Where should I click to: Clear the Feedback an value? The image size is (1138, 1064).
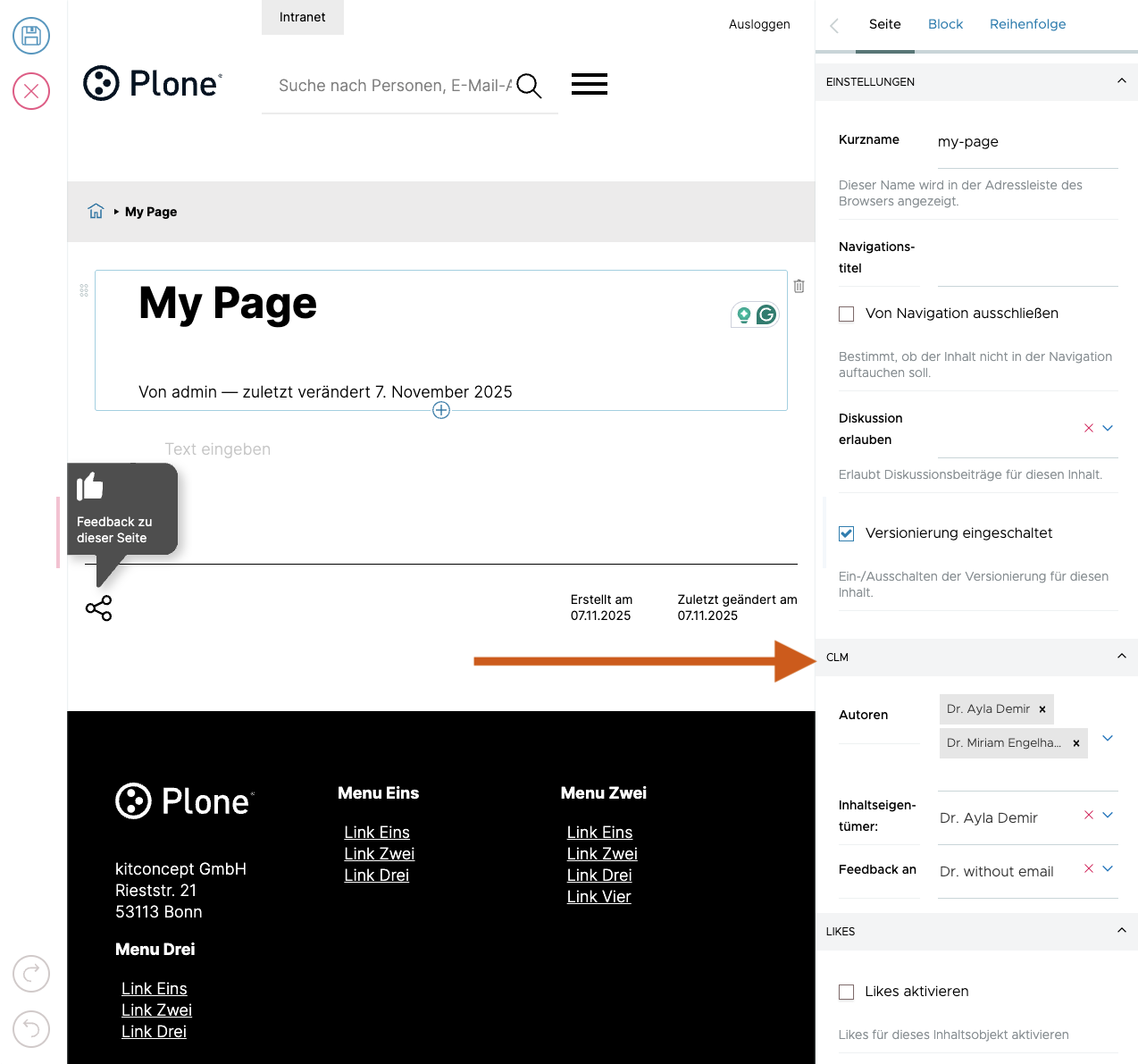pyautogui.click(x=1089, y=868)
